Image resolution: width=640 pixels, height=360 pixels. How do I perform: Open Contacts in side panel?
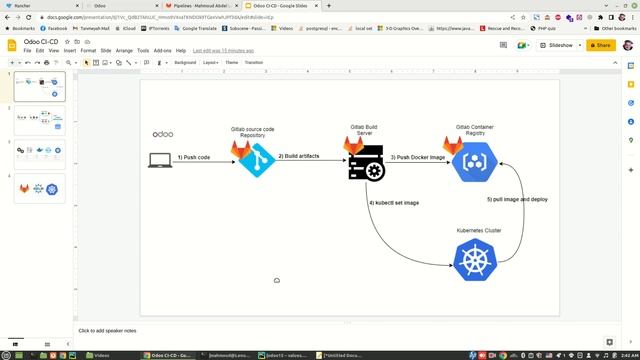(631, 122)
